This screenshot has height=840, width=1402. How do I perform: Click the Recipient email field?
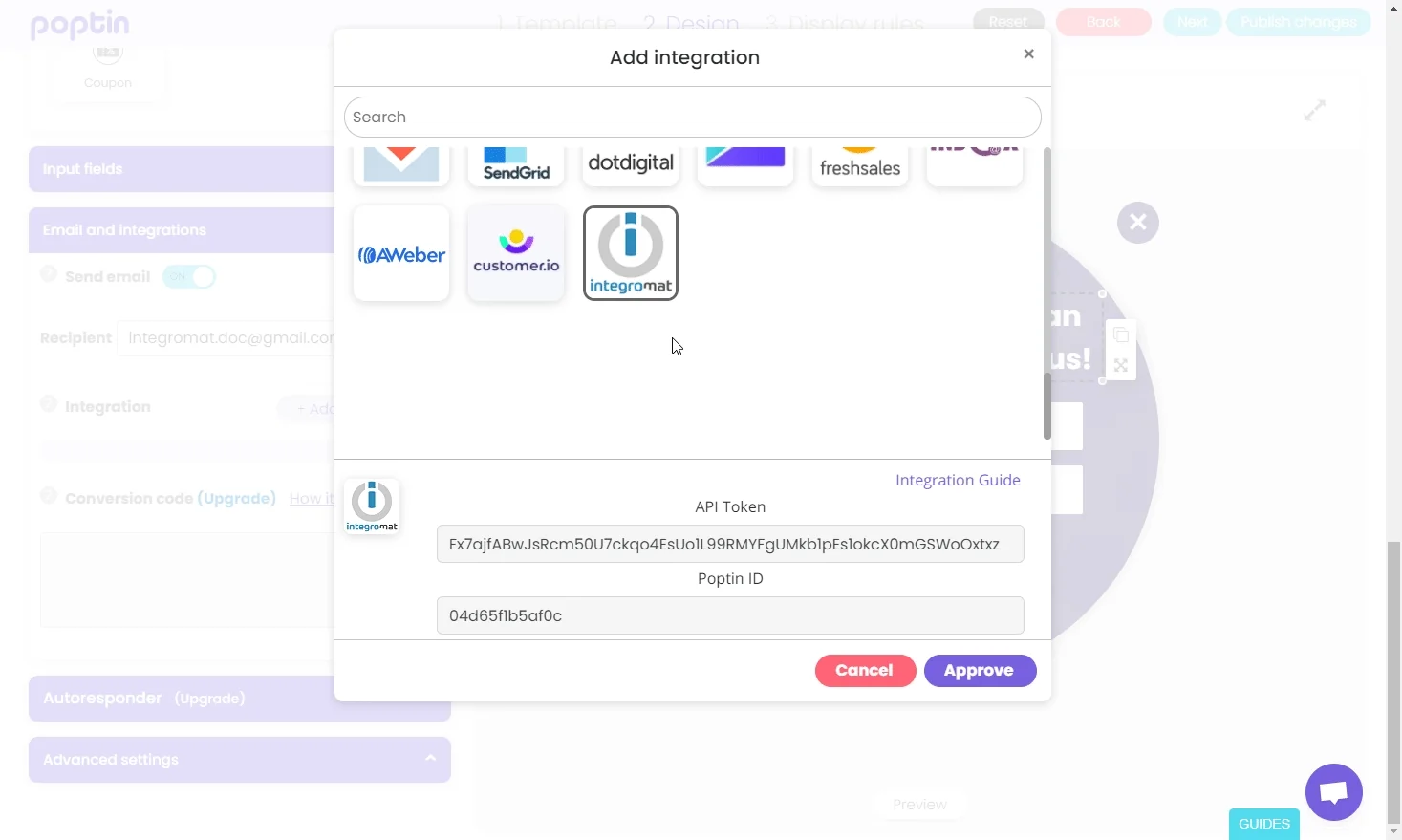[226, 338]
